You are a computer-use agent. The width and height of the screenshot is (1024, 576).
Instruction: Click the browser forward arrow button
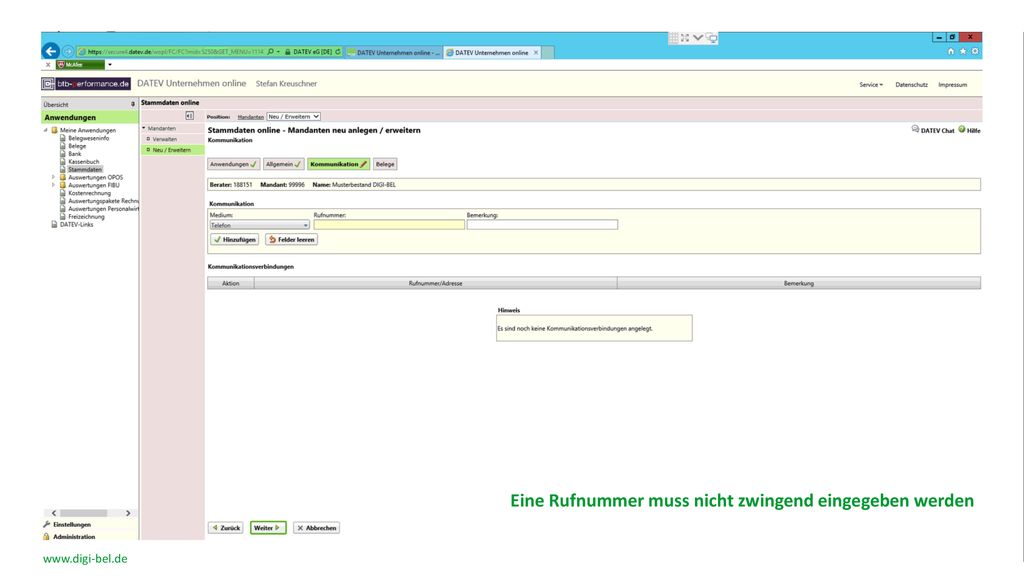[68, 52]
